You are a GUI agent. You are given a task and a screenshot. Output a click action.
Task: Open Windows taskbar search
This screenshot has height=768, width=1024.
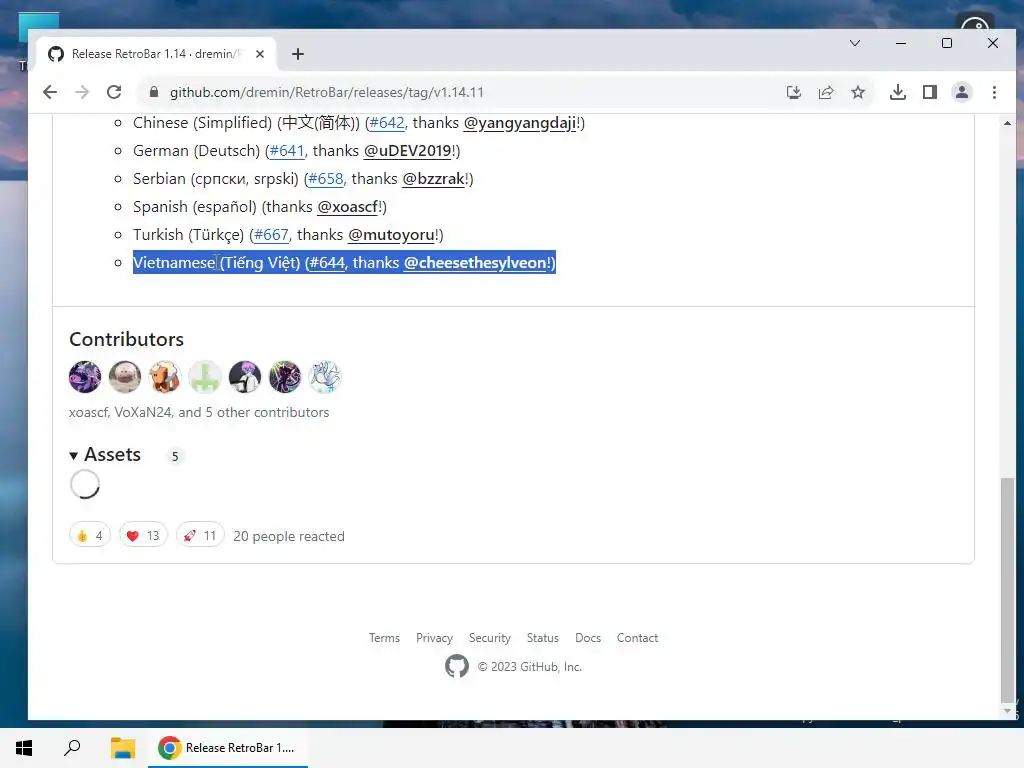[72, 748]
